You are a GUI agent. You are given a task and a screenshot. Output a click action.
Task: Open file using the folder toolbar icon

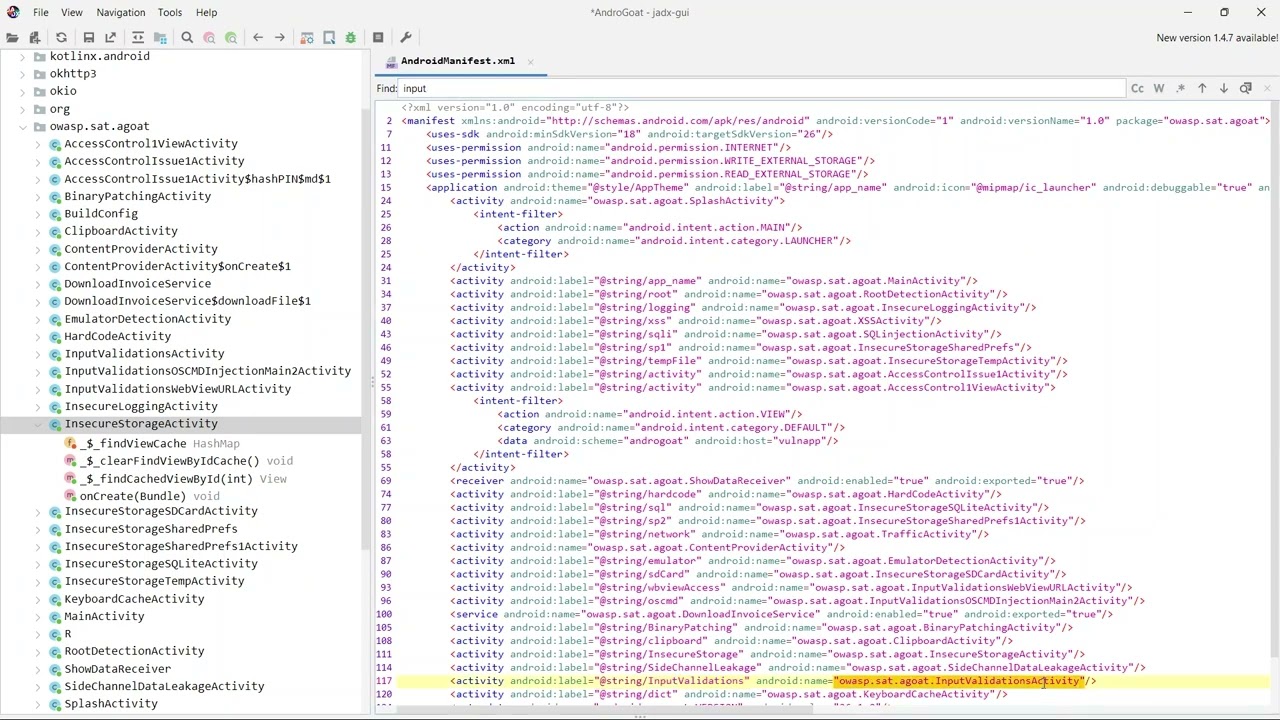coord(12,38)
